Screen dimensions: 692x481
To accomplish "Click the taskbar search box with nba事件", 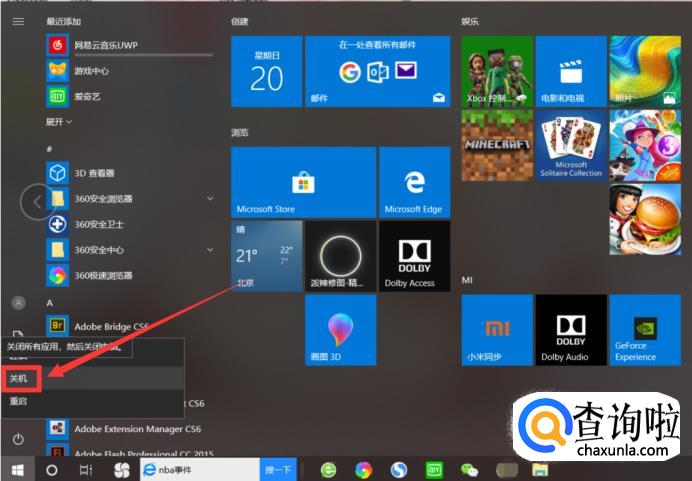I will click(x=200, y=470).
